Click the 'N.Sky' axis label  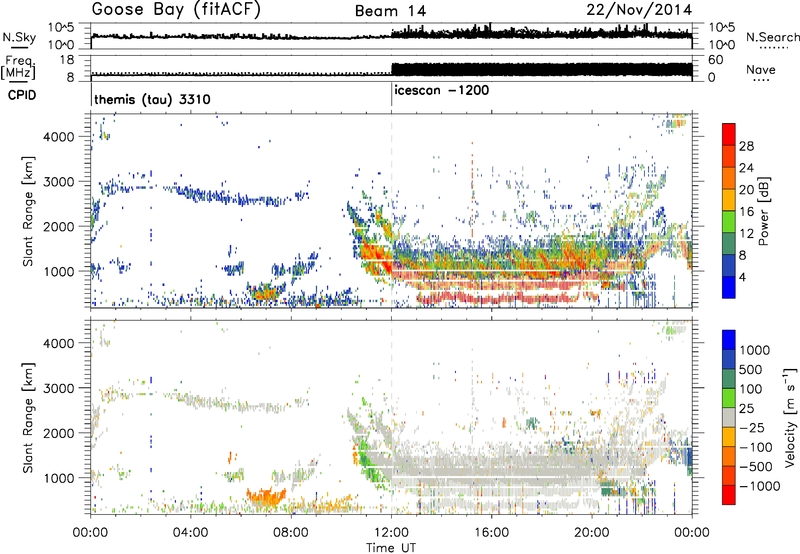[x=19, y=37]
